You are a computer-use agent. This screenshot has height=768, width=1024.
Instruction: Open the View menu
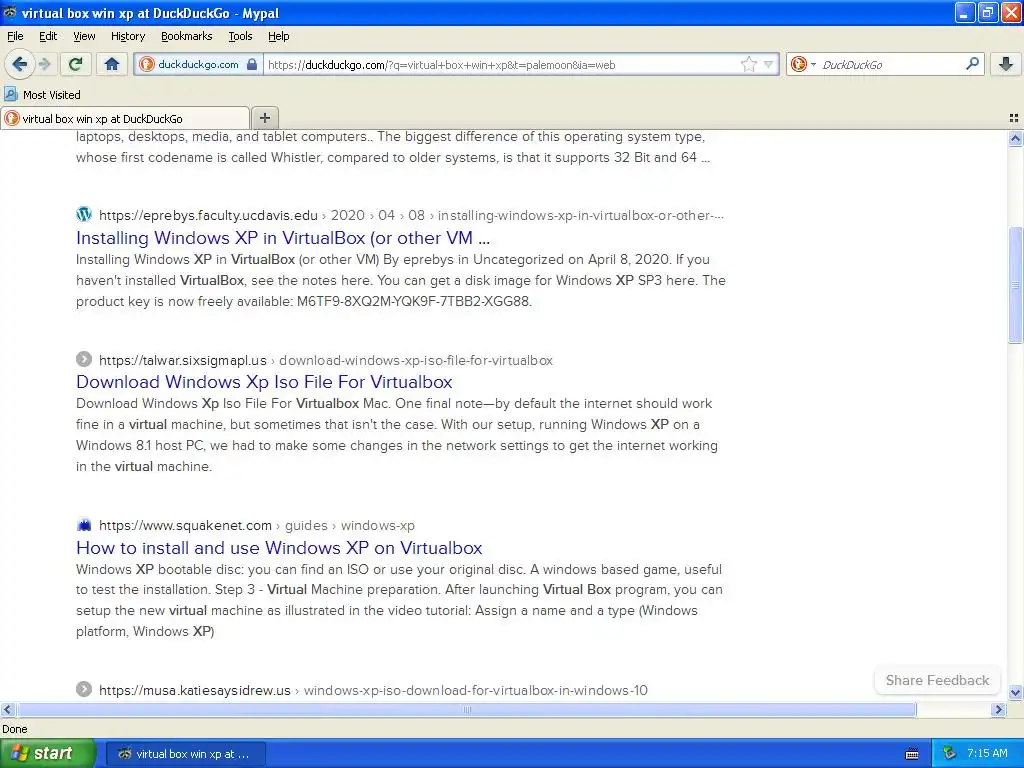click(84, 36)
